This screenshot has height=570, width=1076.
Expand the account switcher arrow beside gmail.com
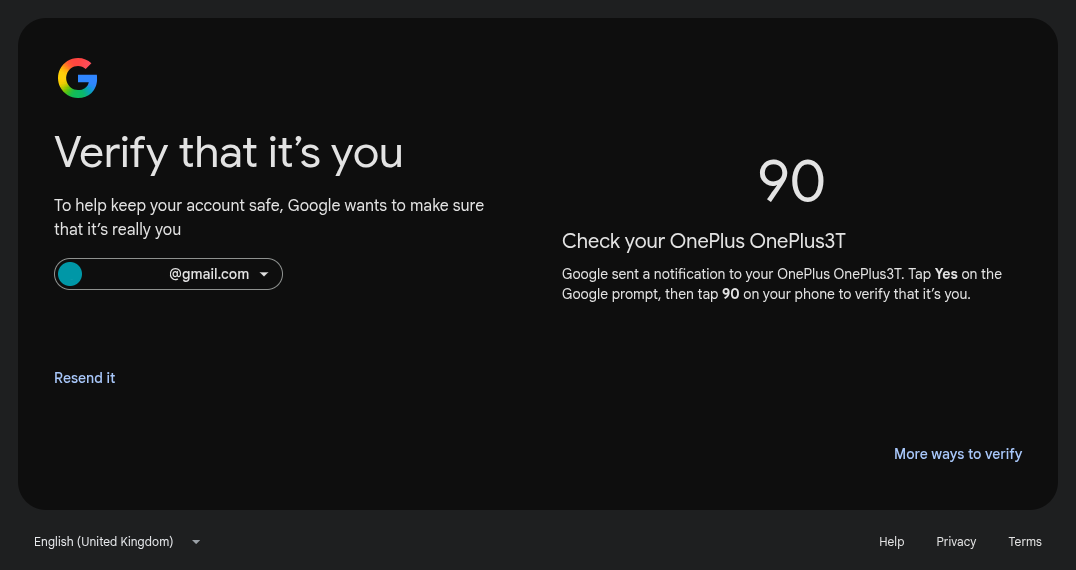point(264,274)
